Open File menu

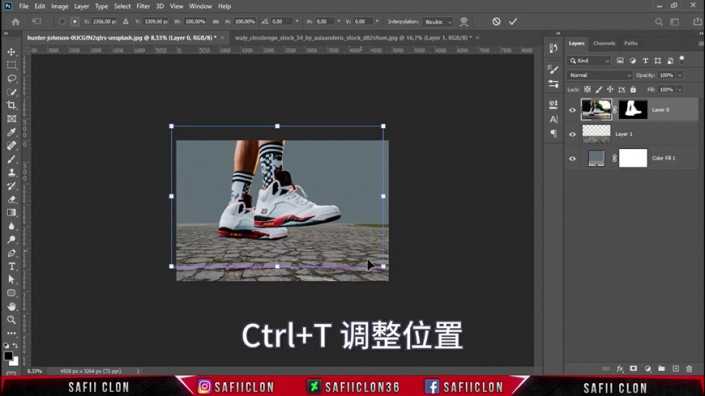[23, 6]
